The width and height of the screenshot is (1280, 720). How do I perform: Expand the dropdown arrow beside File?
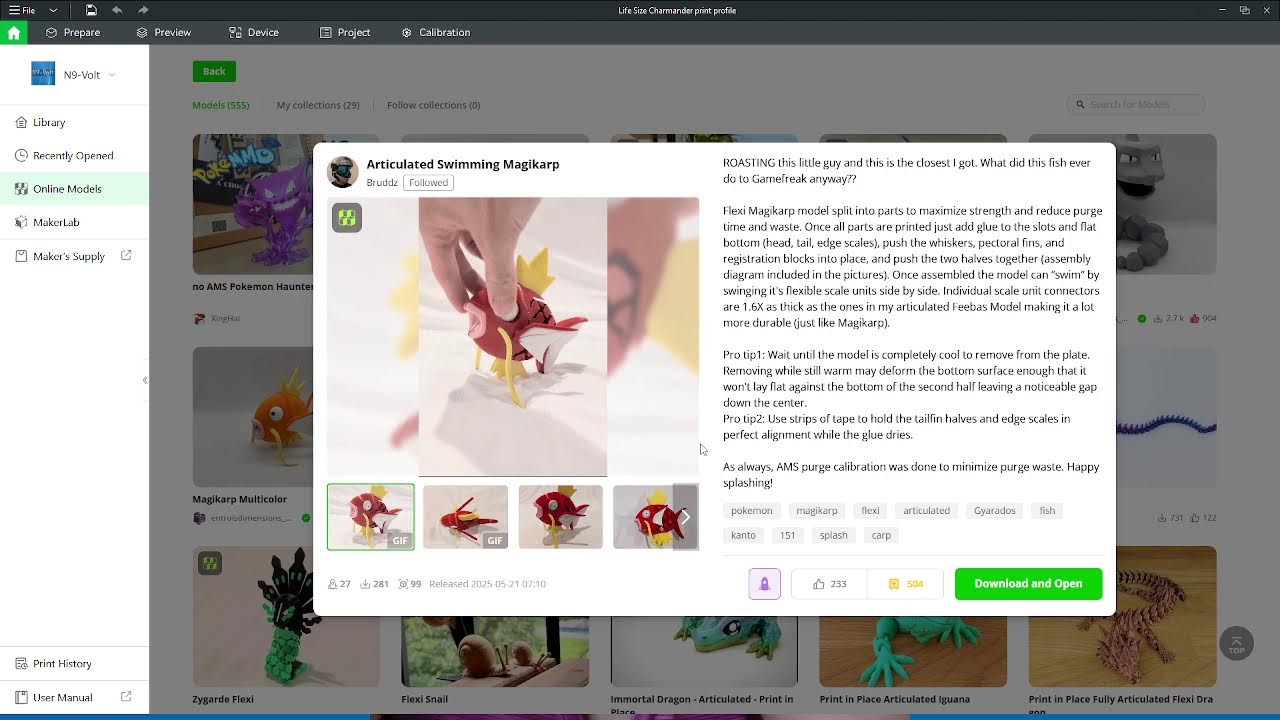(x=53, y=10)
